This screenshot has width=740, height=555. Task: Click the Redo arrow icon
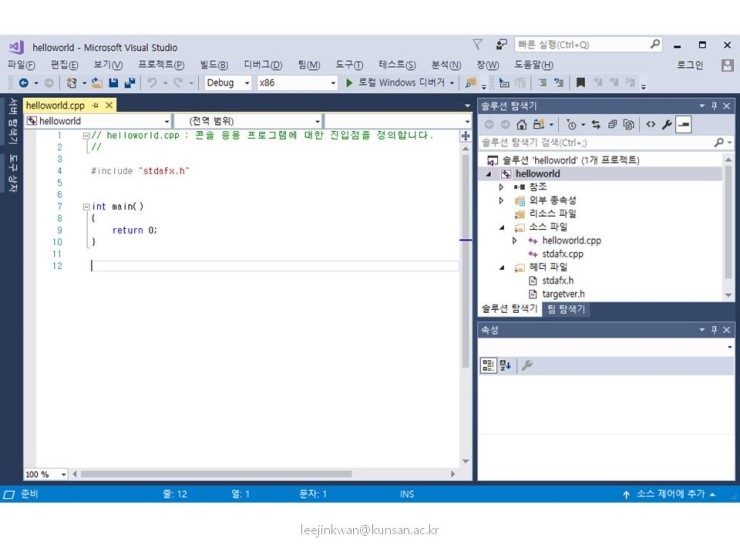[178, 83]
